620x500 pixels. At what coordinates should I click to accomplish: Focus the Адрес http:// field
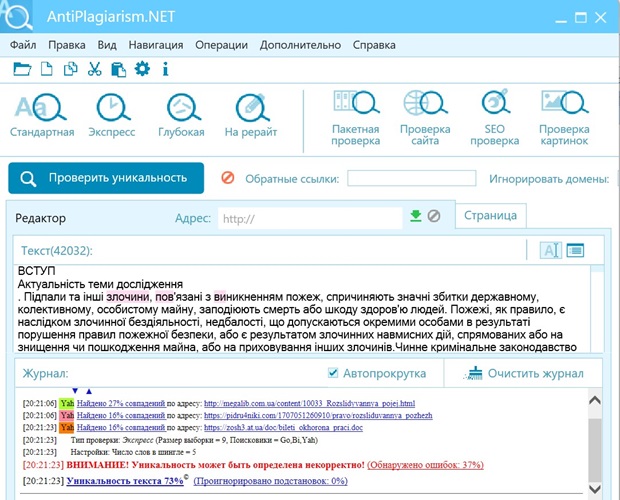pyautogui.click(x=310, y=218)
